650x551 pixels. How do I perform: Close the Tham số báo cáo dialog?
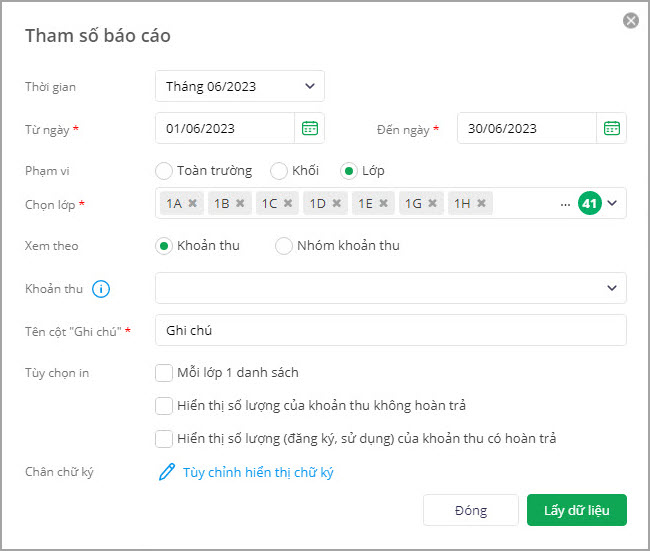[630, 20]
